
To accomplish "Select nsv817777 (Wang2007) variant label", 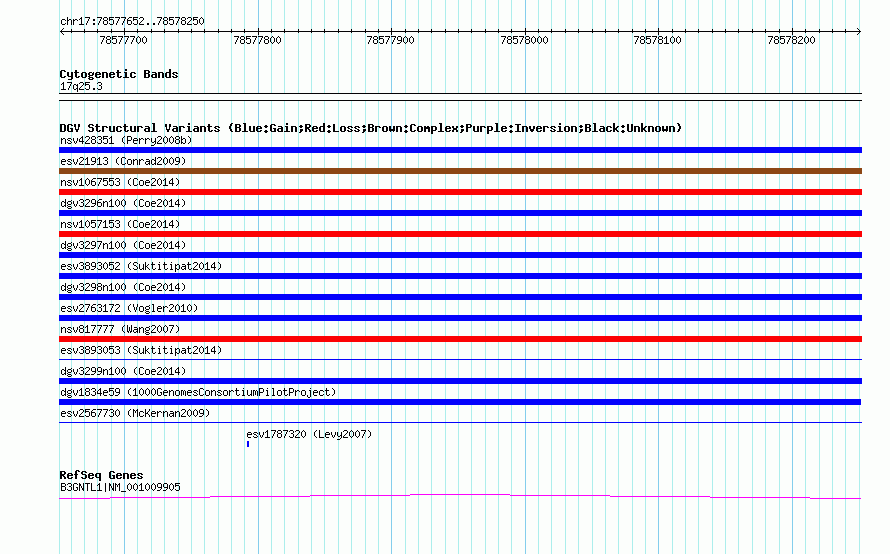I will click(120, 329).
